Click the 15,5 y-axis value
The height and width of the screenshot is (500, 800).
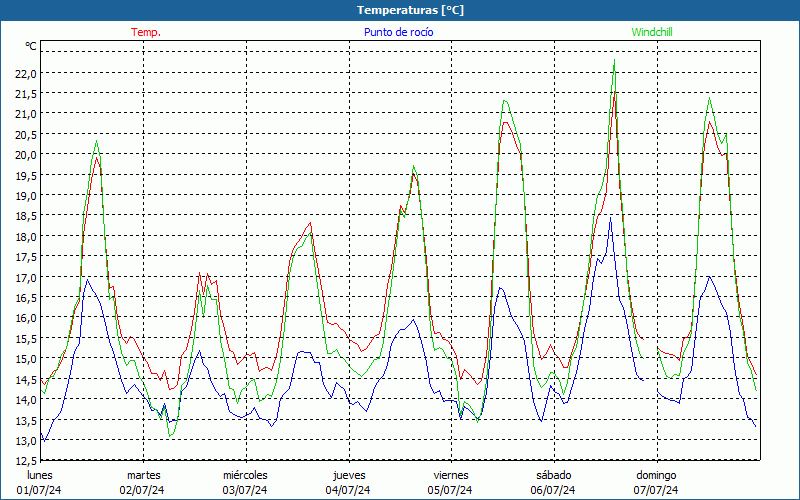click(x=26, y=339)
